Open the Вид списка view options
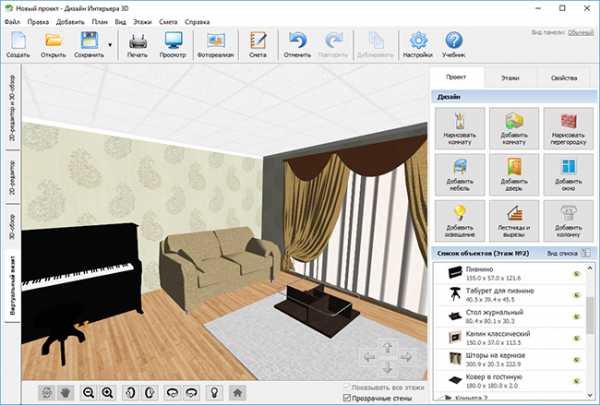 coord(568,255)
